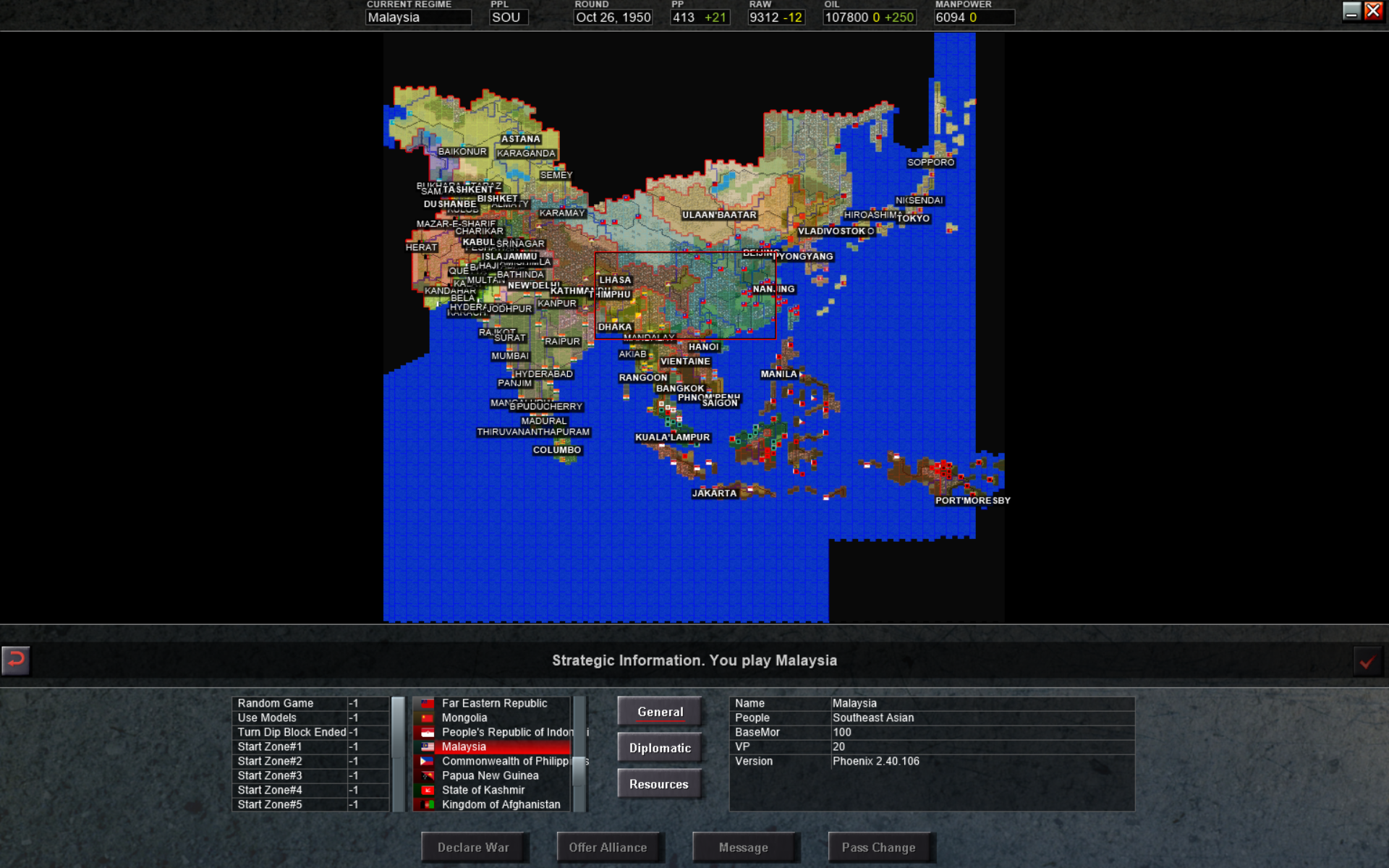
Task: Select Papua New Guinea in regime list
Action: click(x=493, y=775)
